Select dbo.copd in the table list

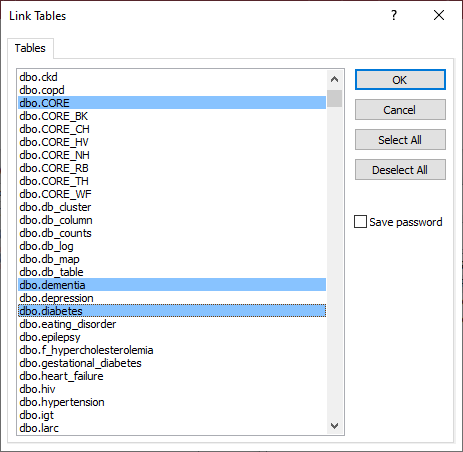172,90
